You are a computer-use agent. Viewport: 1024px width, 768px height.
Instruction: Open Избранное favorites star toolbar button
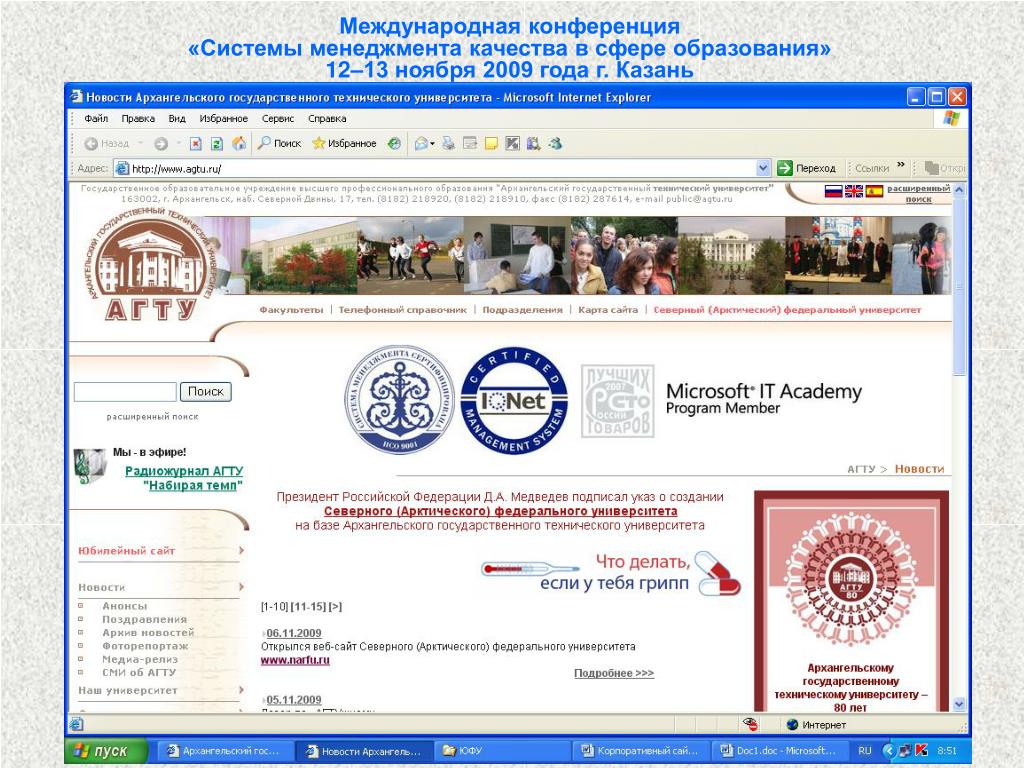344,144
